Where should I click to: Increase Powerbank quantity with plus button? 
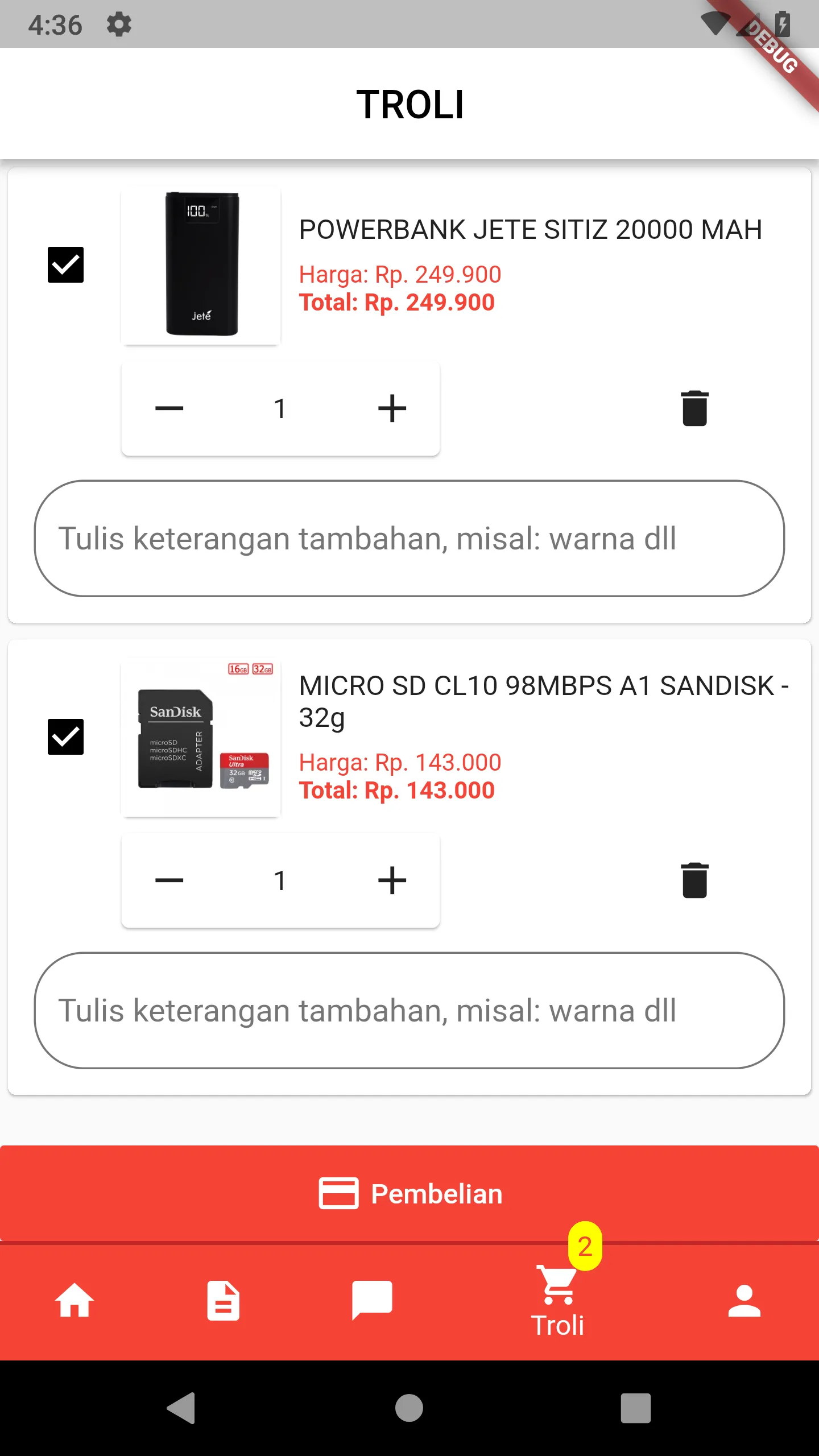pyautogui.click(x=392, y=408)
